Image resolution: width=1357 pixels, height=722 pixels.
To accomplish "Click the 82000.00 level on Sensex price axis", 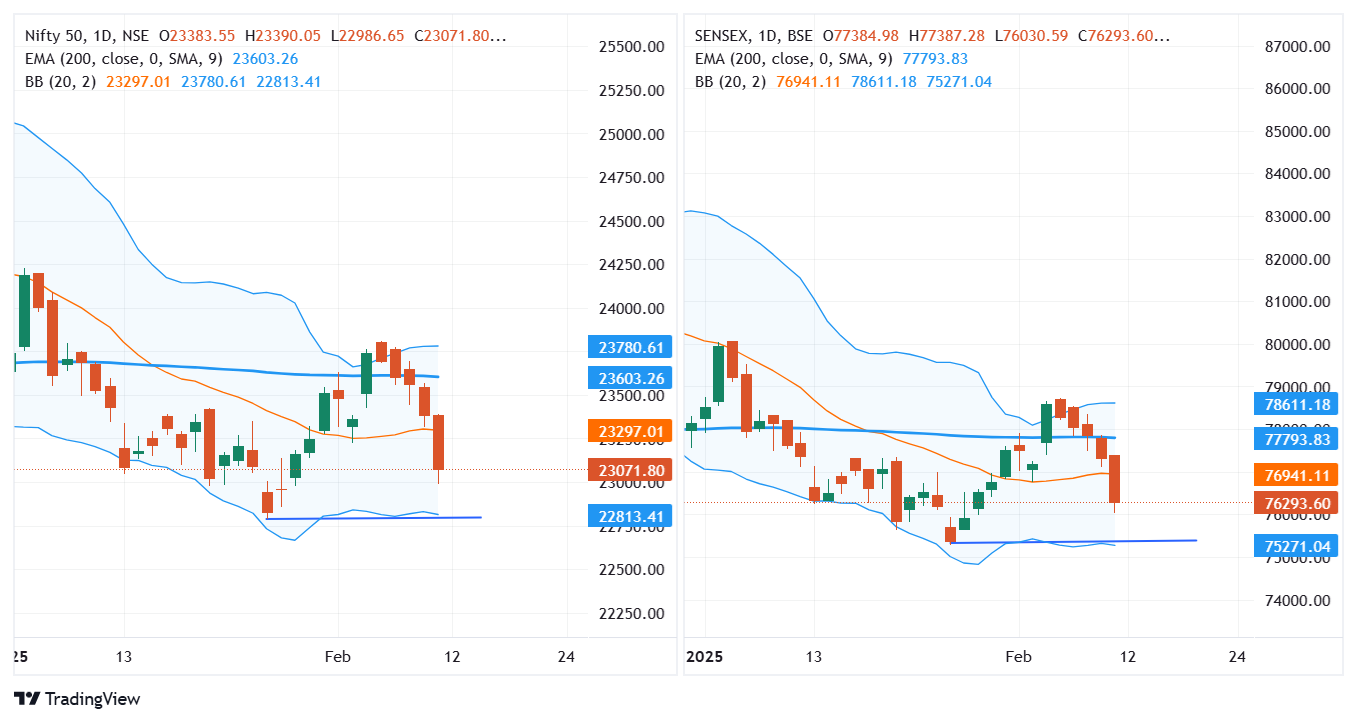I will pyautogui.click(x=1297, y=259).
